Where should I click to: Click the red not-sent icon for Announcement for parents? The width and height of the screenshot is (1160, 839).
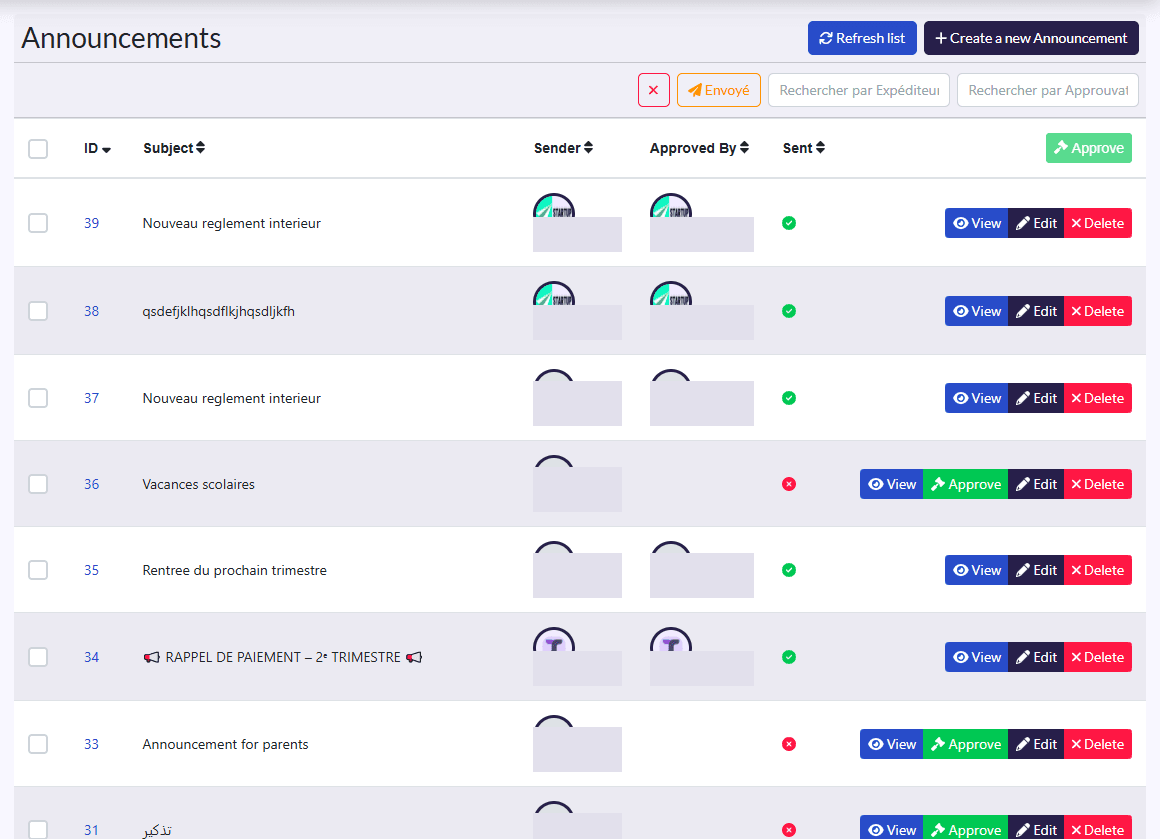pos(789,744)
